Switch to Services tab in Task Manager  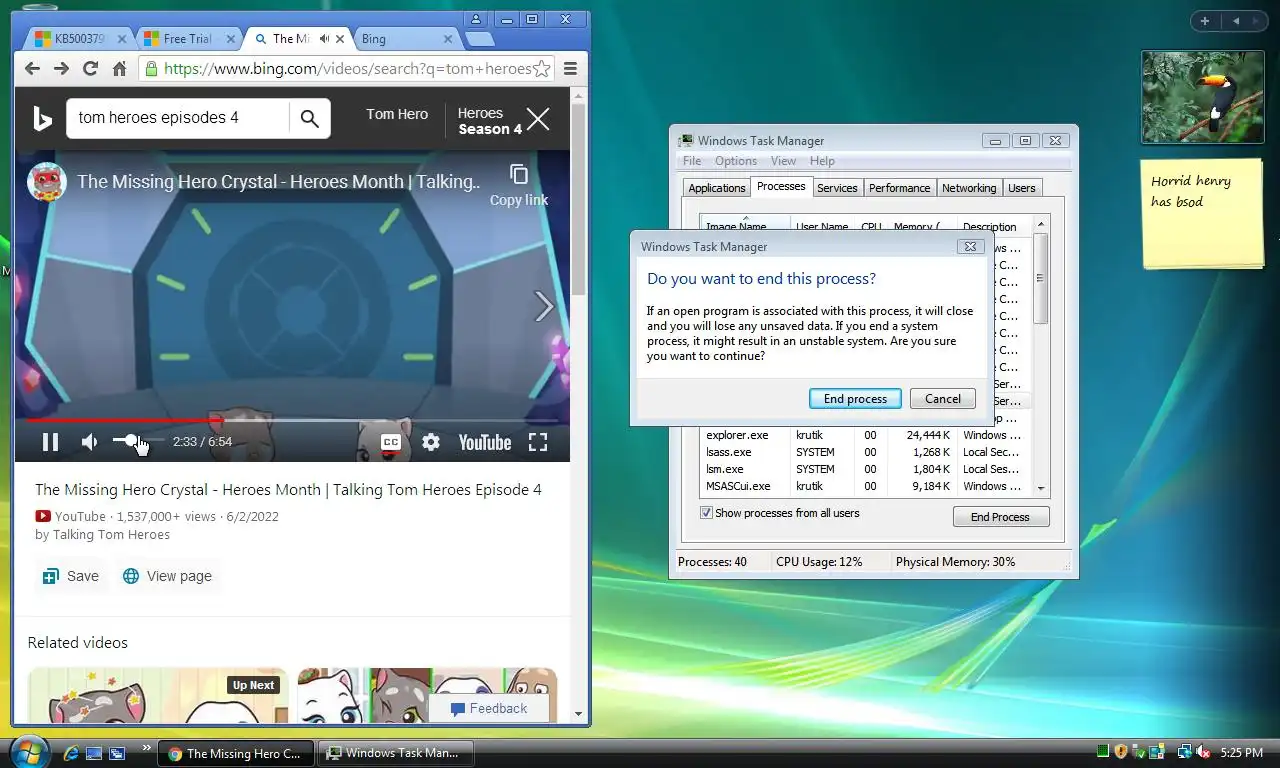click(837, 188)
